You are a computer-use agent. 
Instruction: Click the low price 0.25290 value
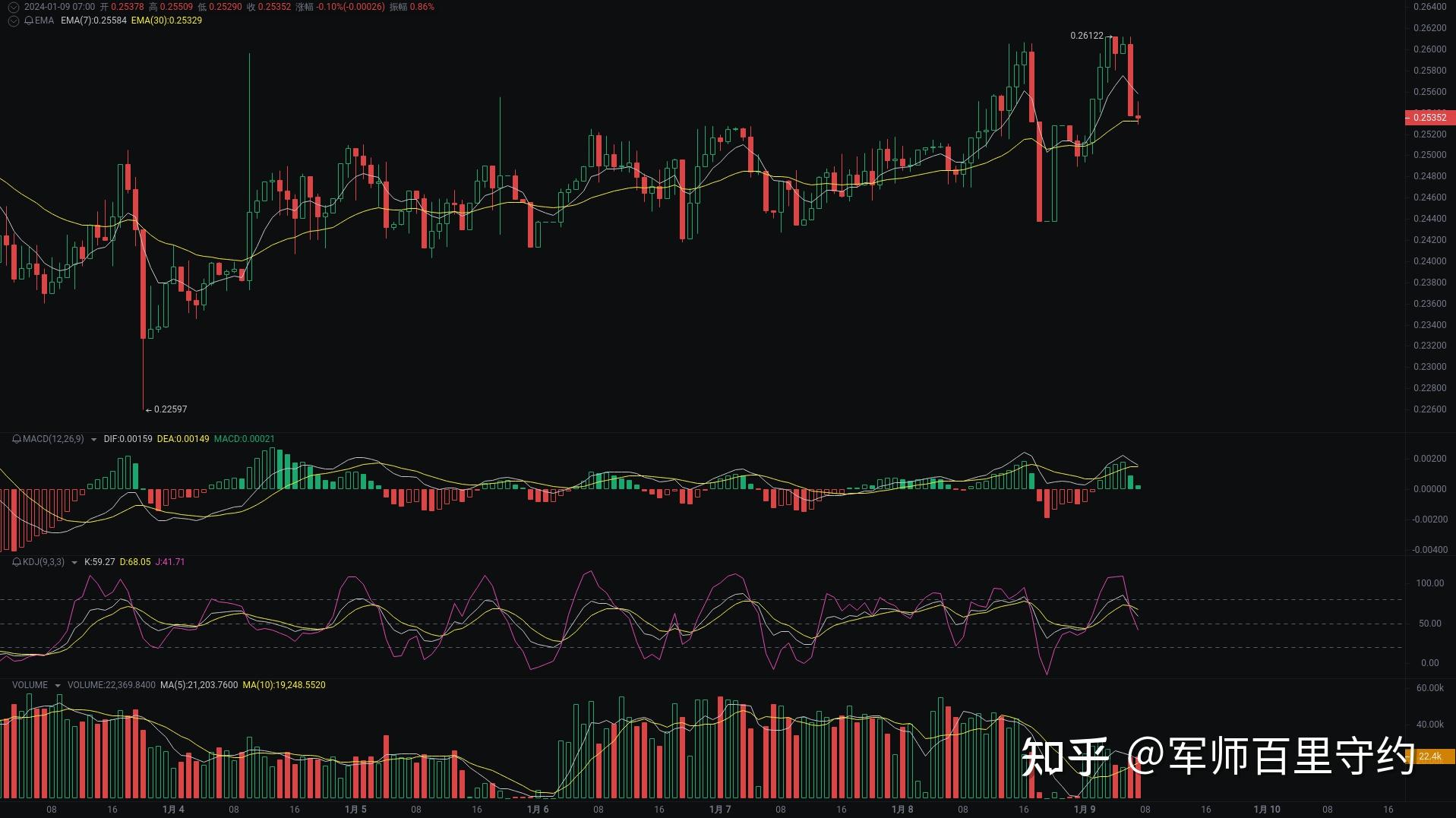pos(226,7)
